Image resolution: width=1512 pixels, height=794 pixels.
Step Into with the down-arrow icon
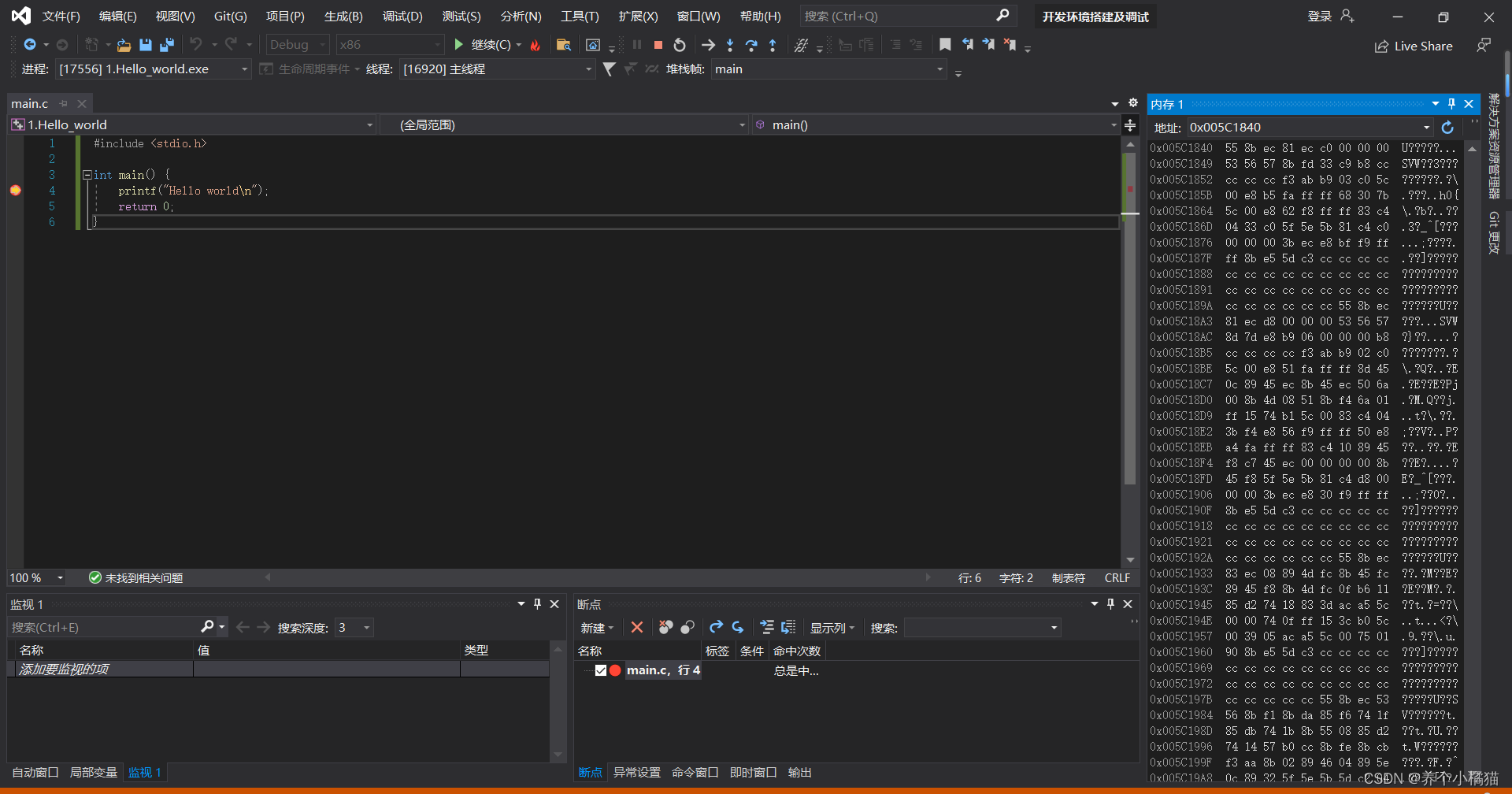(x=730, y=45)
